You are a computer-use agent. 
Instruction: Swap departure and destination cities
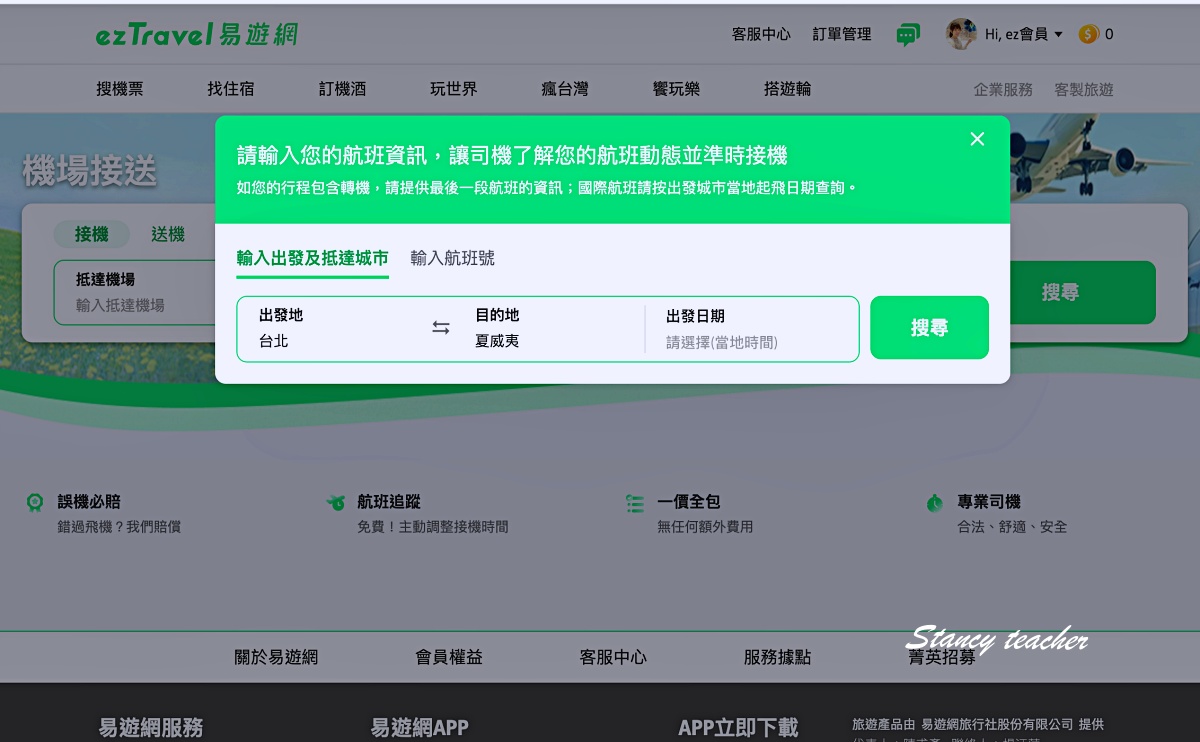(x=441, y=328)
